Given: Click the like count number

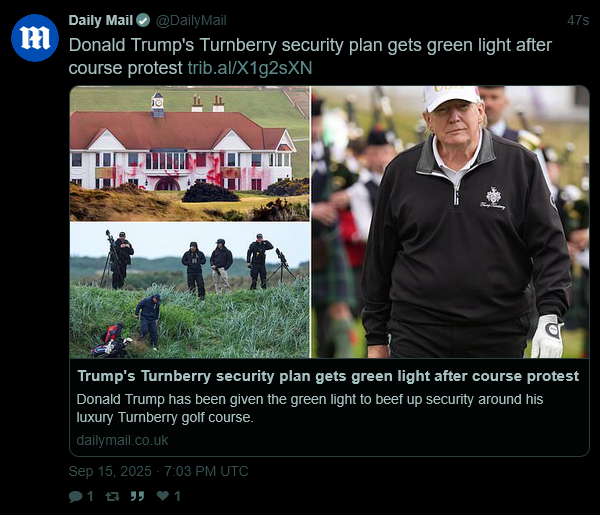Looking at the screenshot, I should click(177, 497).
